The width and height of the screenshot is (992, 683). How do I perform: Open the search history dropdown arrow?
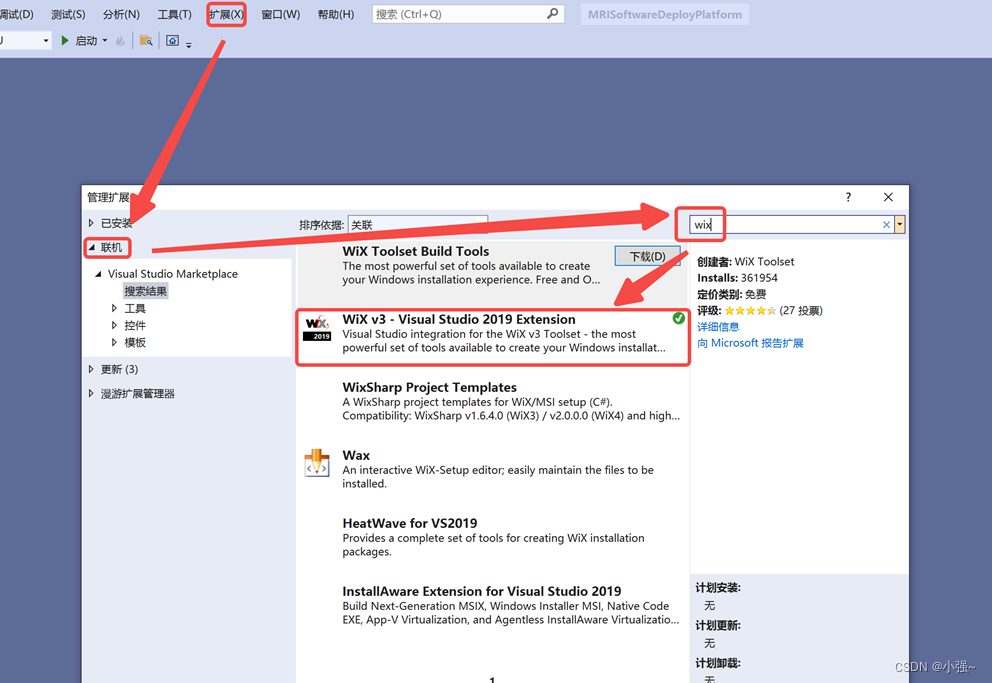pos(899,225)
